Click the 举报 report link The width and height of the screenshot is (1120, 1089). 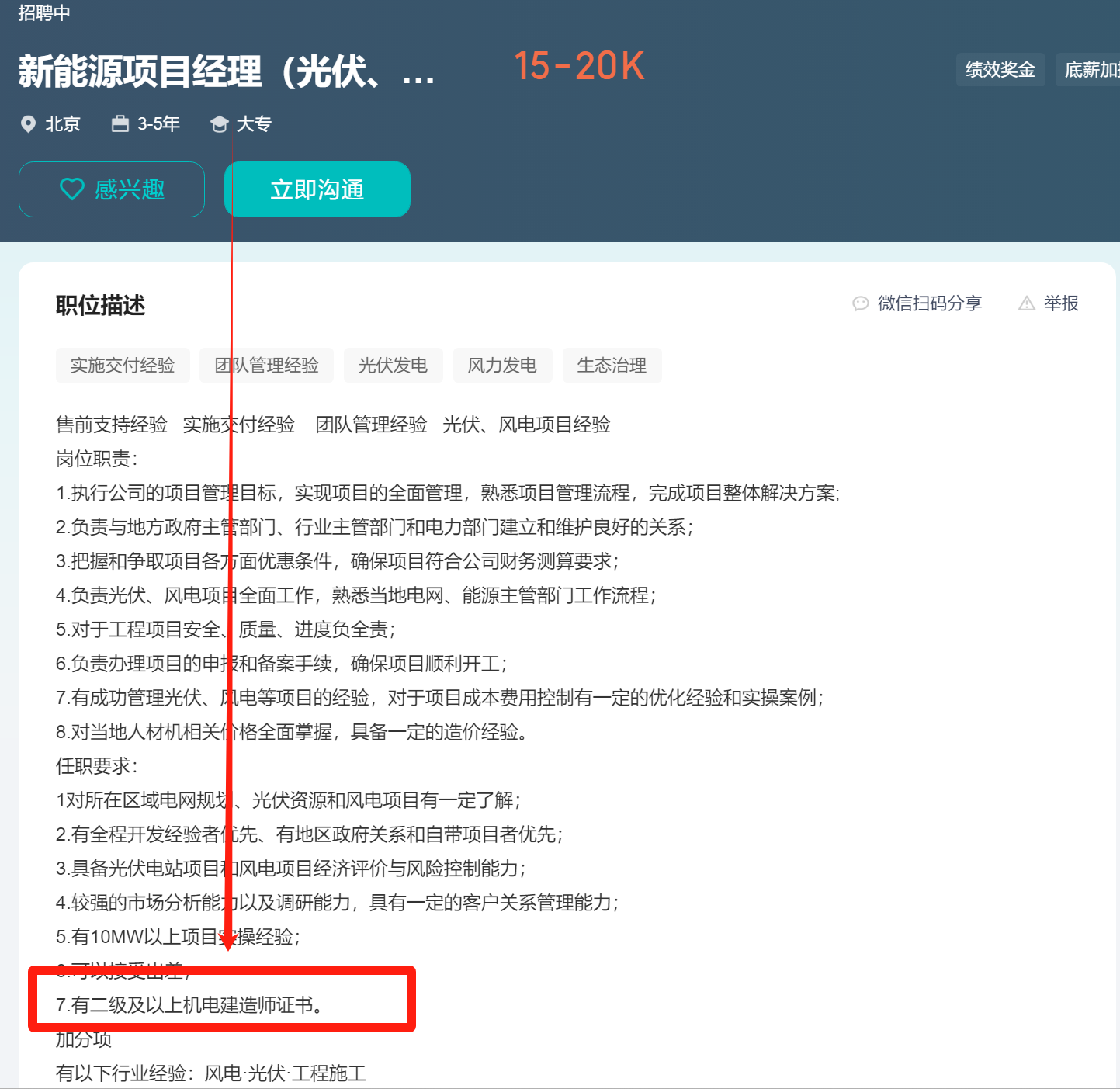[x=1061, y=303]
